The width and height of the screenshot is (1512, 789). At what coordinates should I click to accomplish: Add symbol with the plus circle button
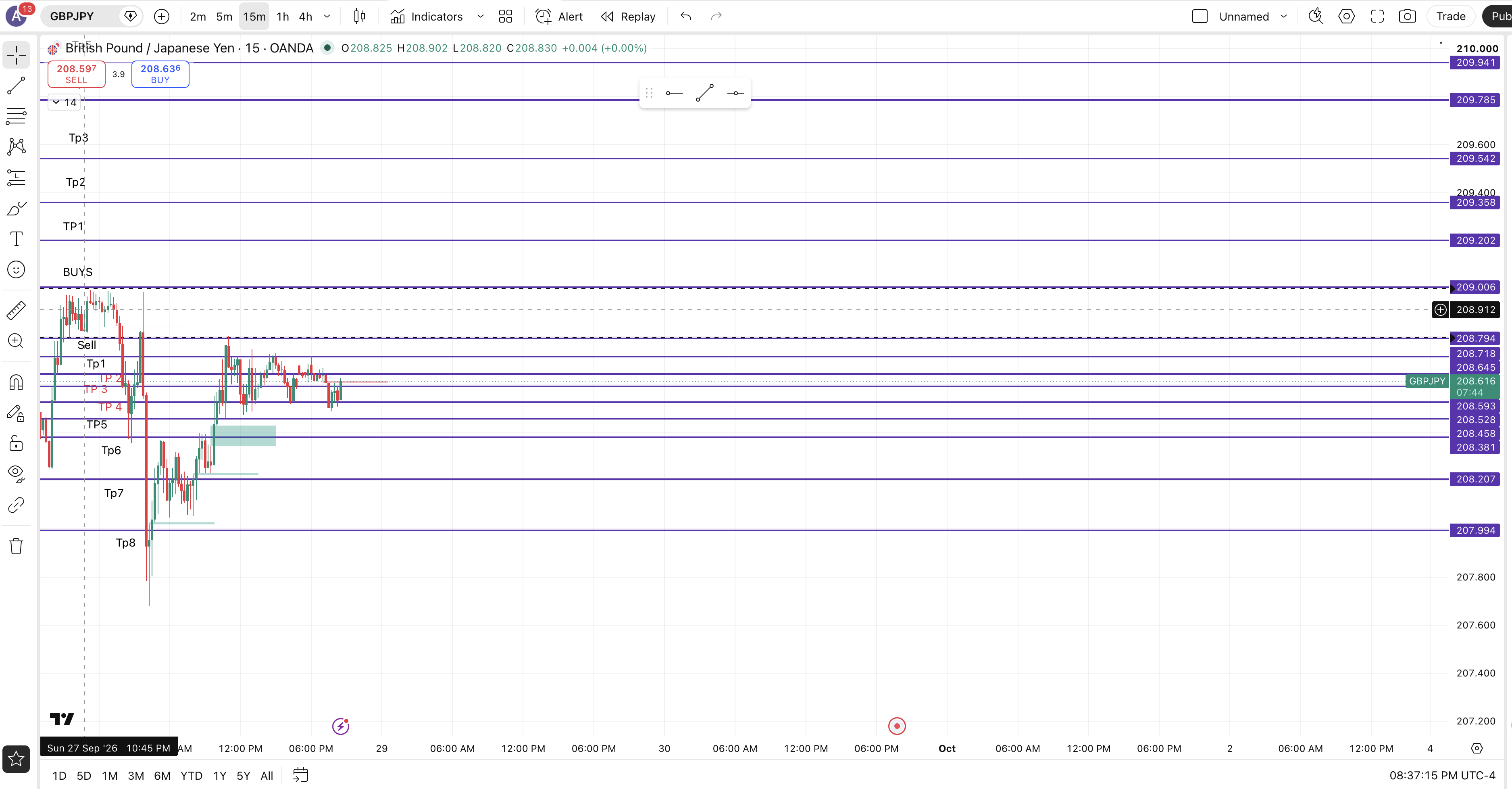tap(161, 17)
